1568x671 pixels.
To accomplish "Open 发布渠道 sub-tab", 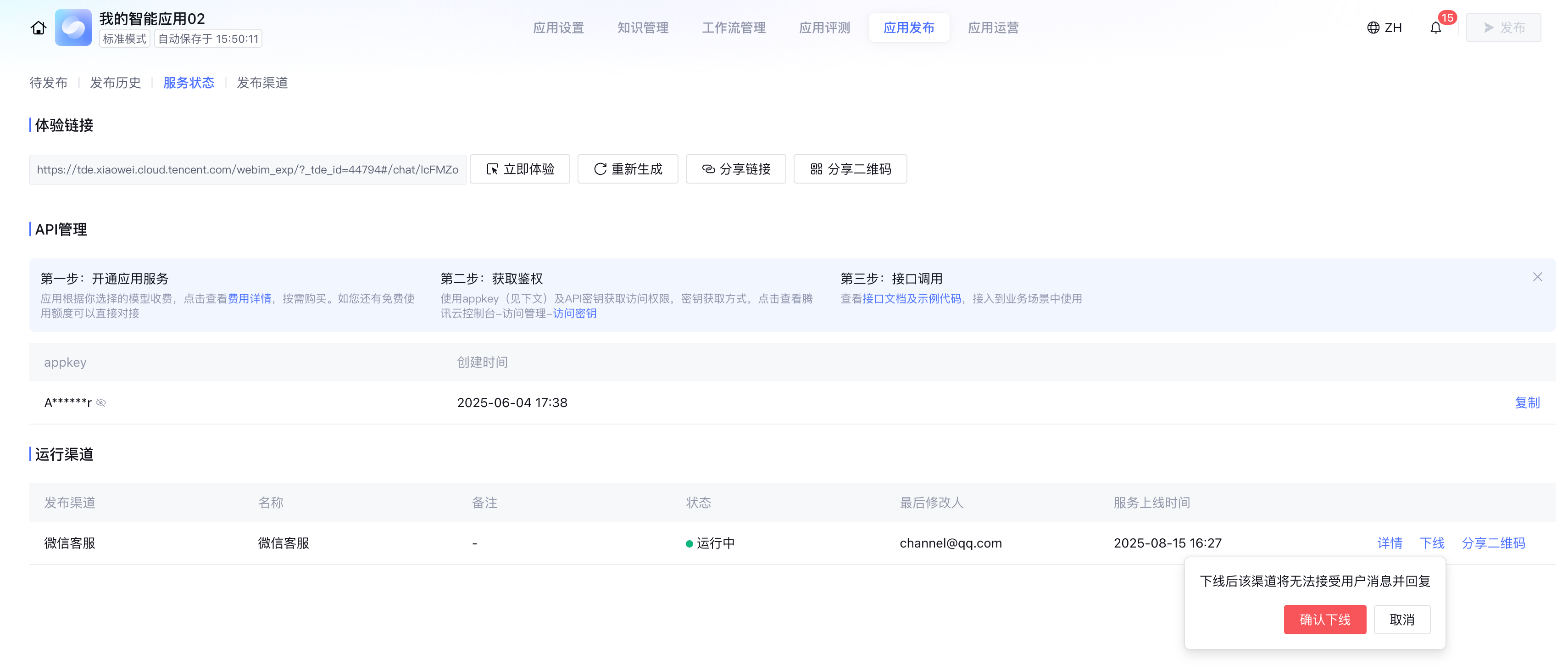I will pyautogui.click(x=262, y=83).
